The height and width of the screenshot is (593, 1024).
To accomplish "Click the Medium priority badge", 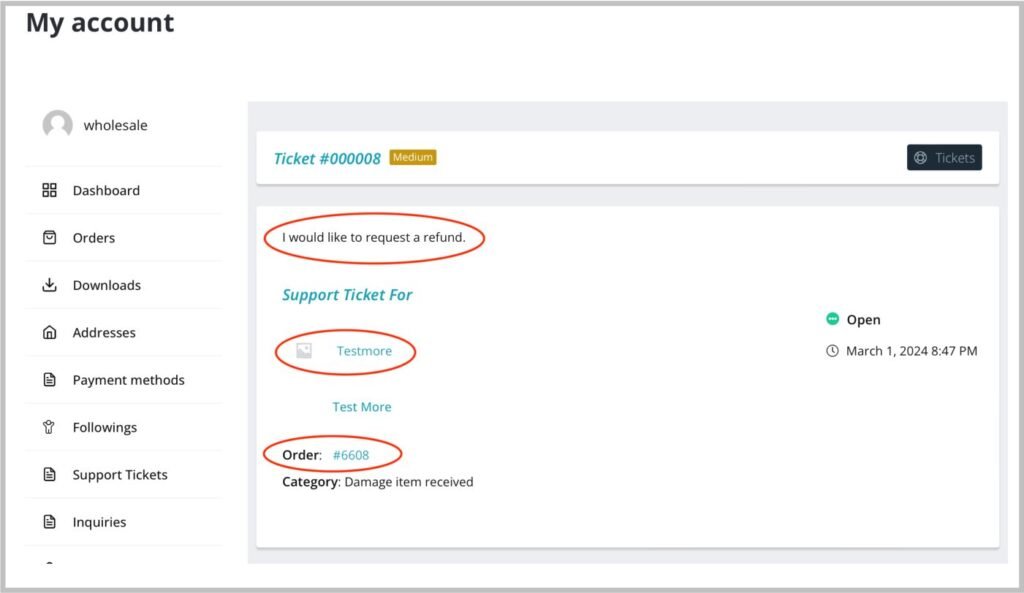I will pyautogui.click(x=413, y=157).
